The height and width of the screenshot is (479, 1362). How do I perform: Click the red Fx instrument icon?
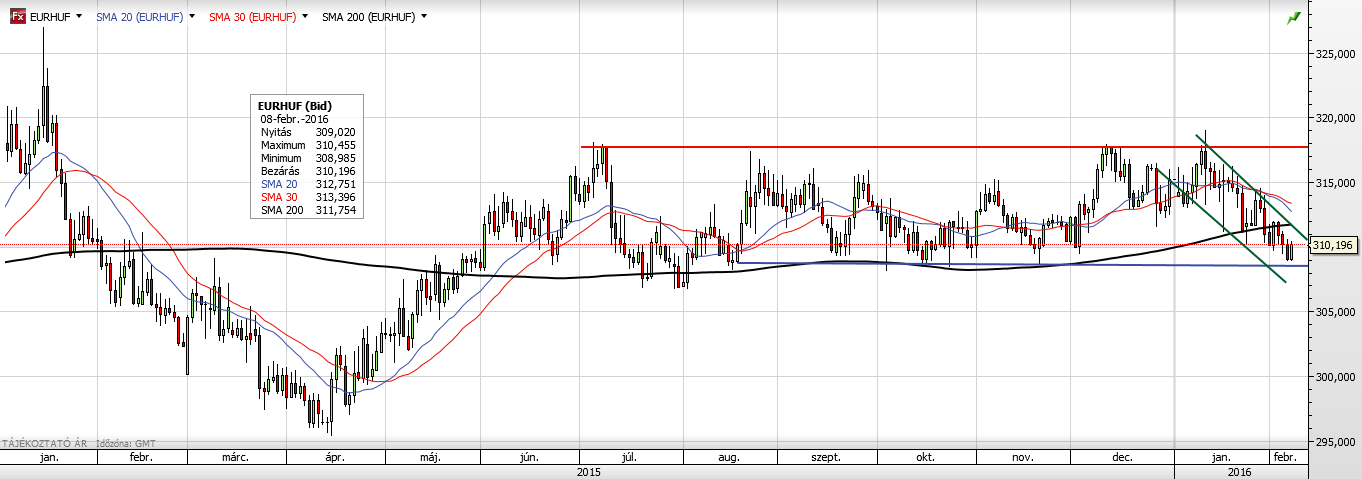click(17, 17)
